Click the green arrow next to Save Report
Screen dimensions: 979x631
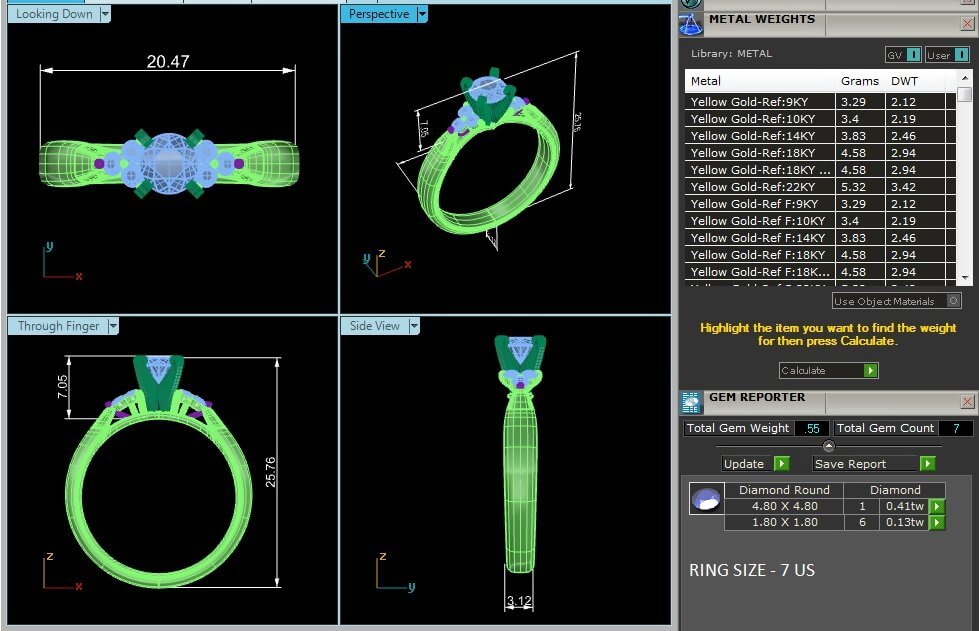point(927,464)
